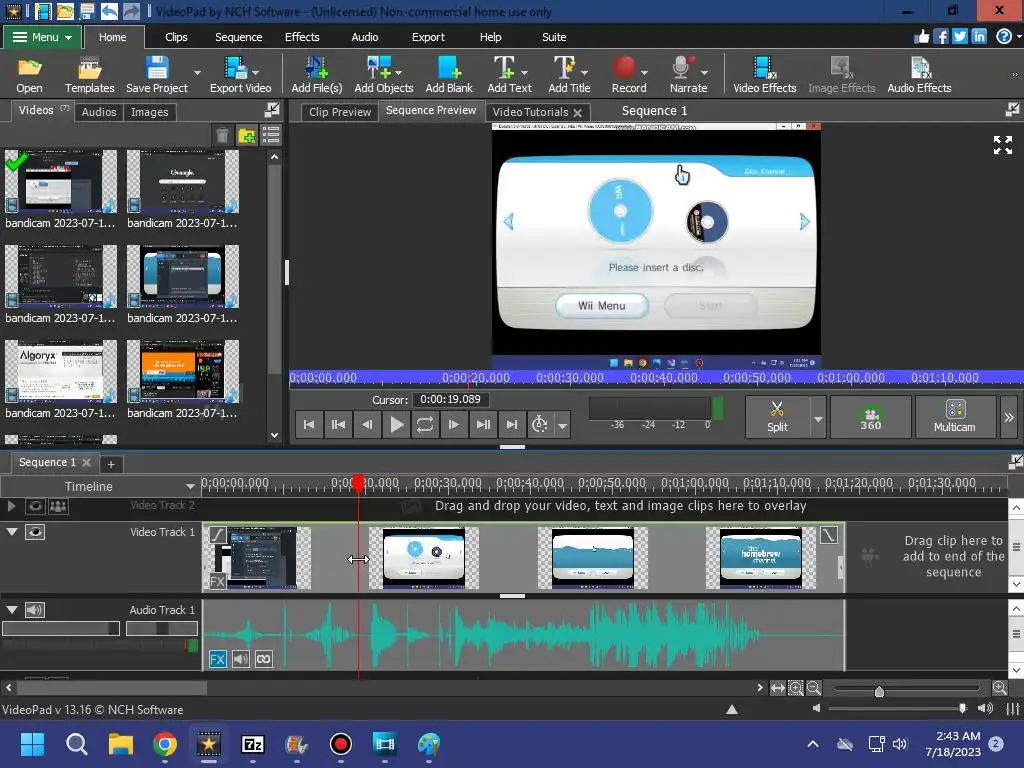This screenshot has width=1024, height=768.
Task: Open the Menu dropdown
Action: pyautogui.click(x=42, y=37)
